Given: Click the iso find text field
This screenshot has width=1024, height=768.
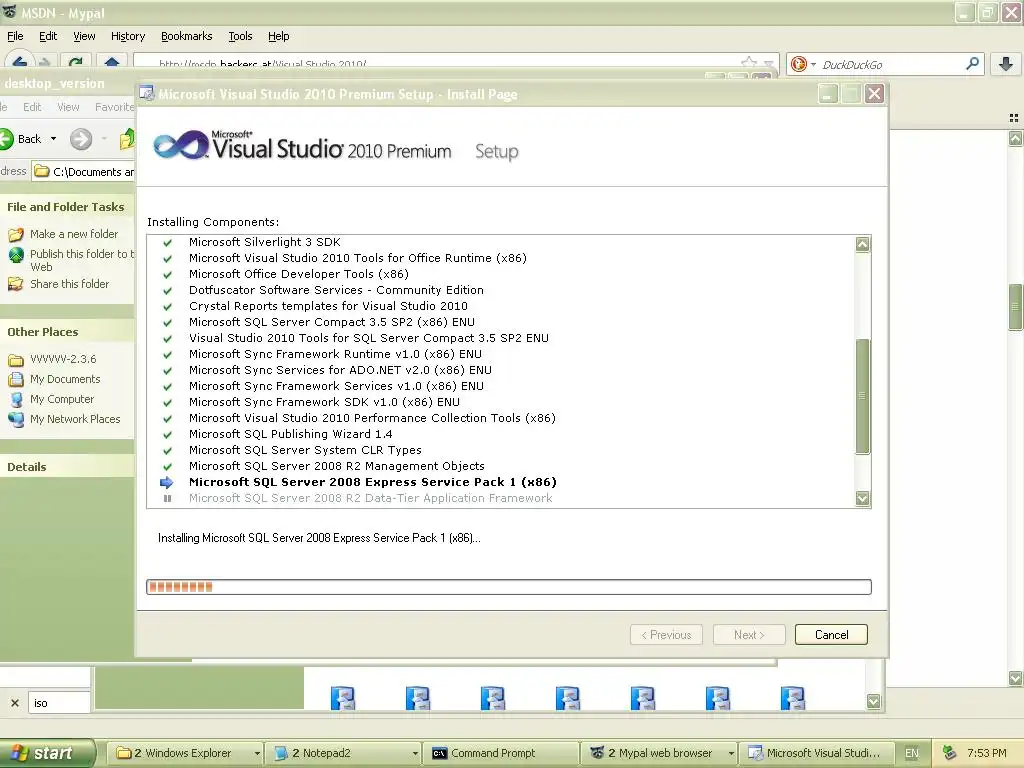Looking at the screenshot, I should pyautogui.click(x=59, y=703).
